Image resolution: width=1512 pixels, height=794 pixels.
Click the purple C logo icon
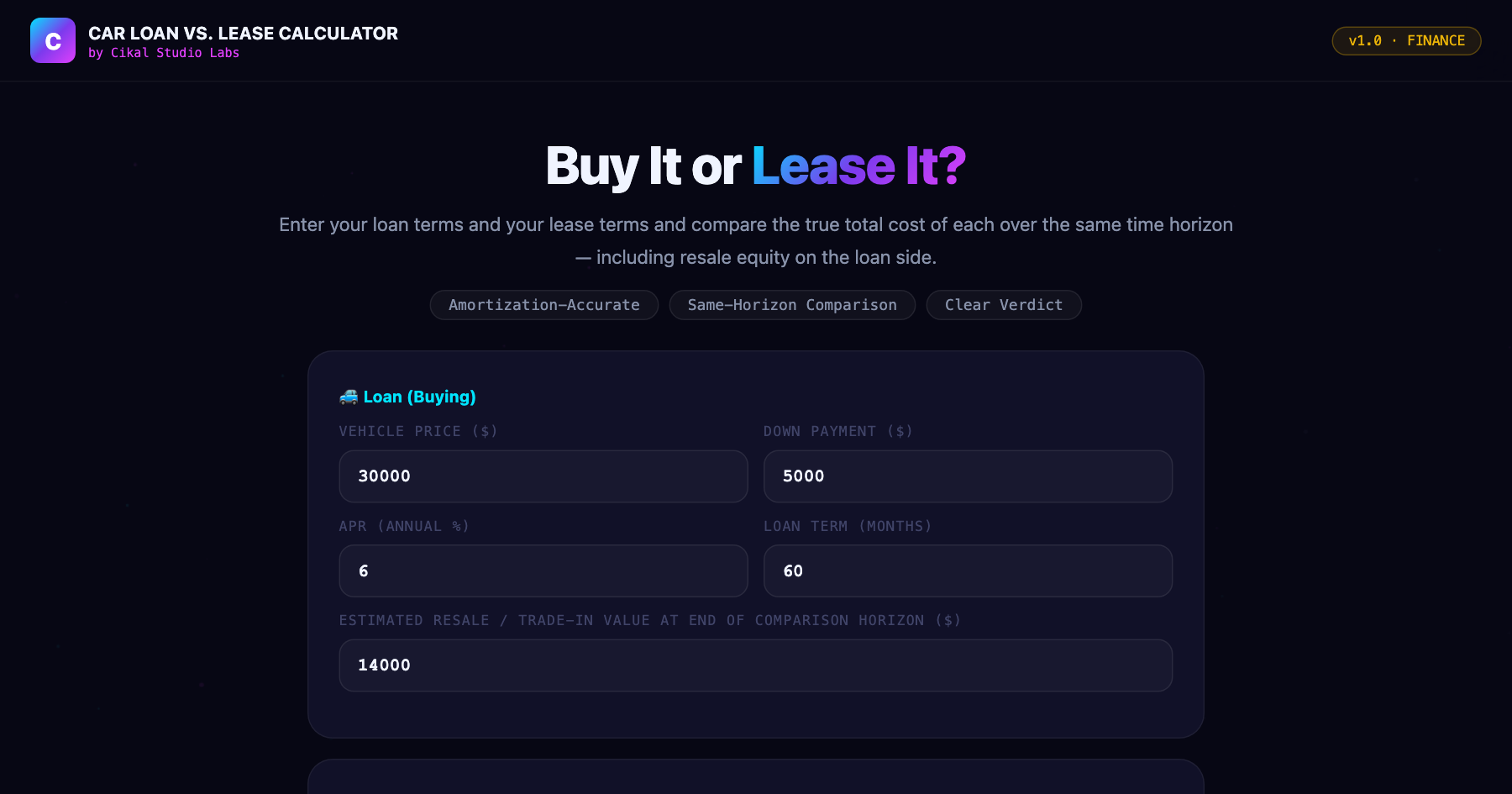pyautogui.click(x=53, y=40)
